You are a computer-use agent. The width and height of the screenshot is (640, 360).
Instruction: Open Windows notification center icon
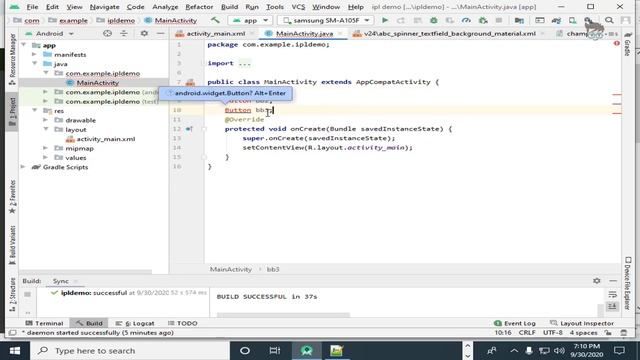(x=619, y=351)
